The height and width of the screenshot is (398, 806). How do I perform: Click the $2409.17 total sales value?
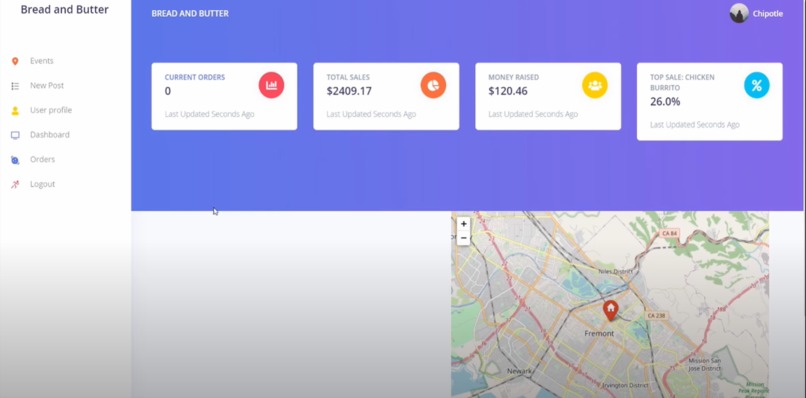(349, 91)
